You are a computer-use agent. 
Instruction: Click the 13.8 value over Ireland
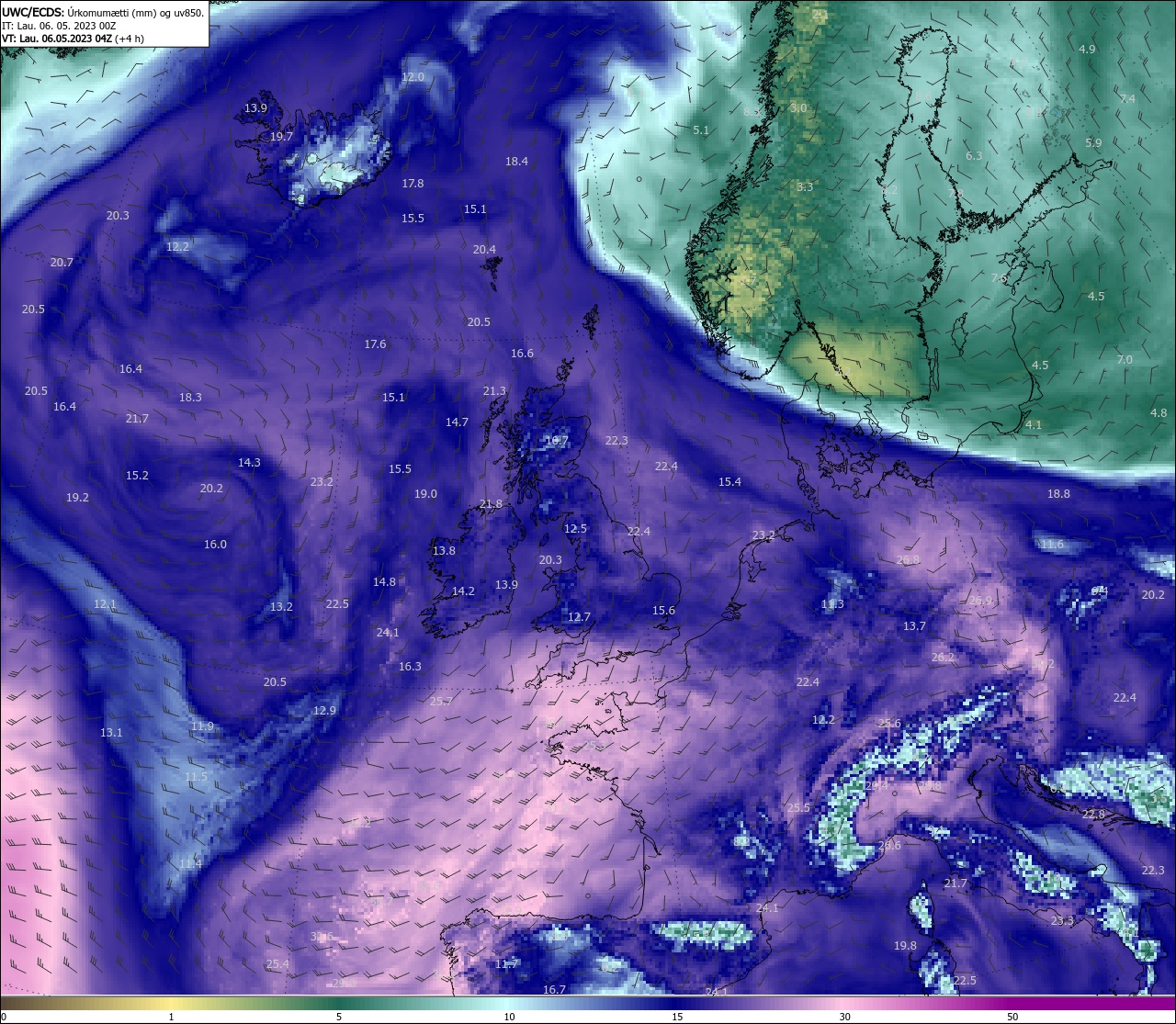[x=444, y=551]
